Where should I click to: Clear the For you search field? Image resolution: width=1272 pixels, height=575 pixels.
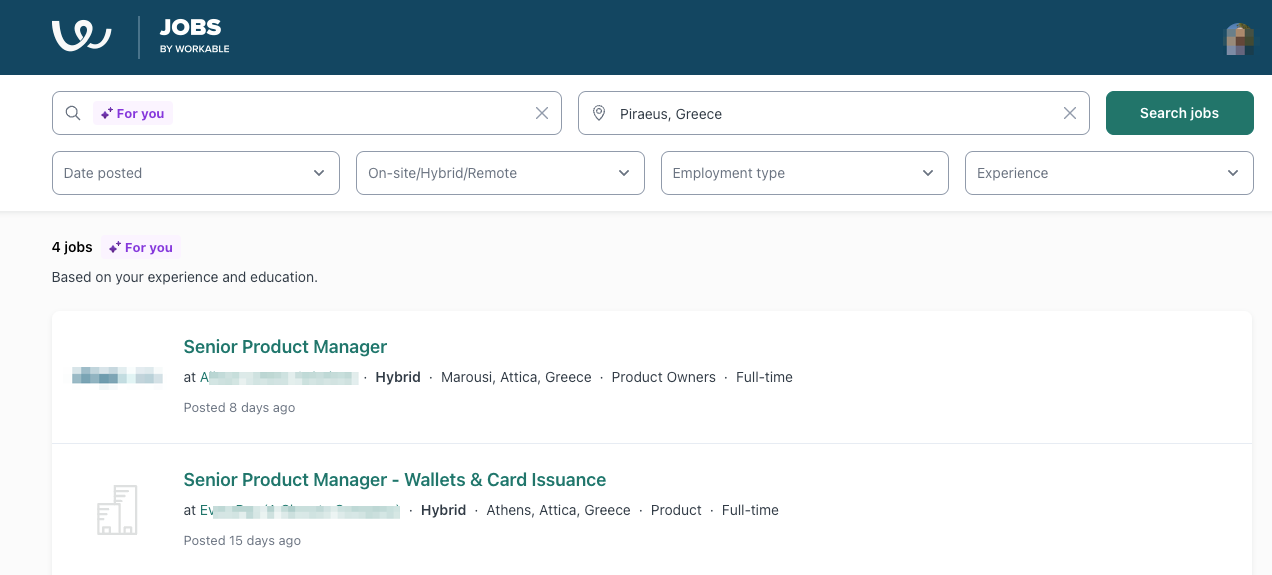(542, 113)
